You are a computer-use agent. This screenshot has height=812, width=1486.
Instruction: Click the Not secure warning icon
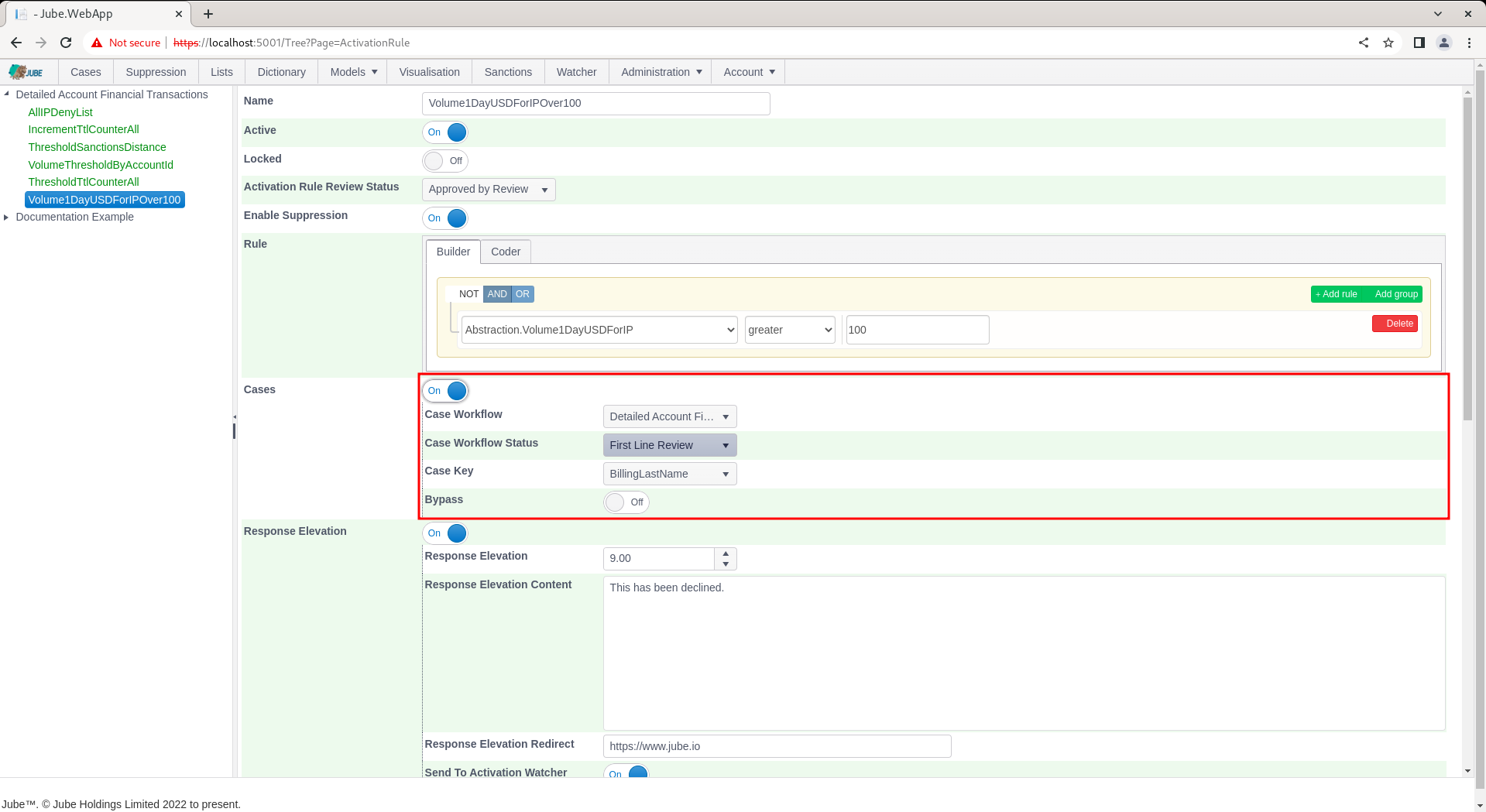coord(97,43)
